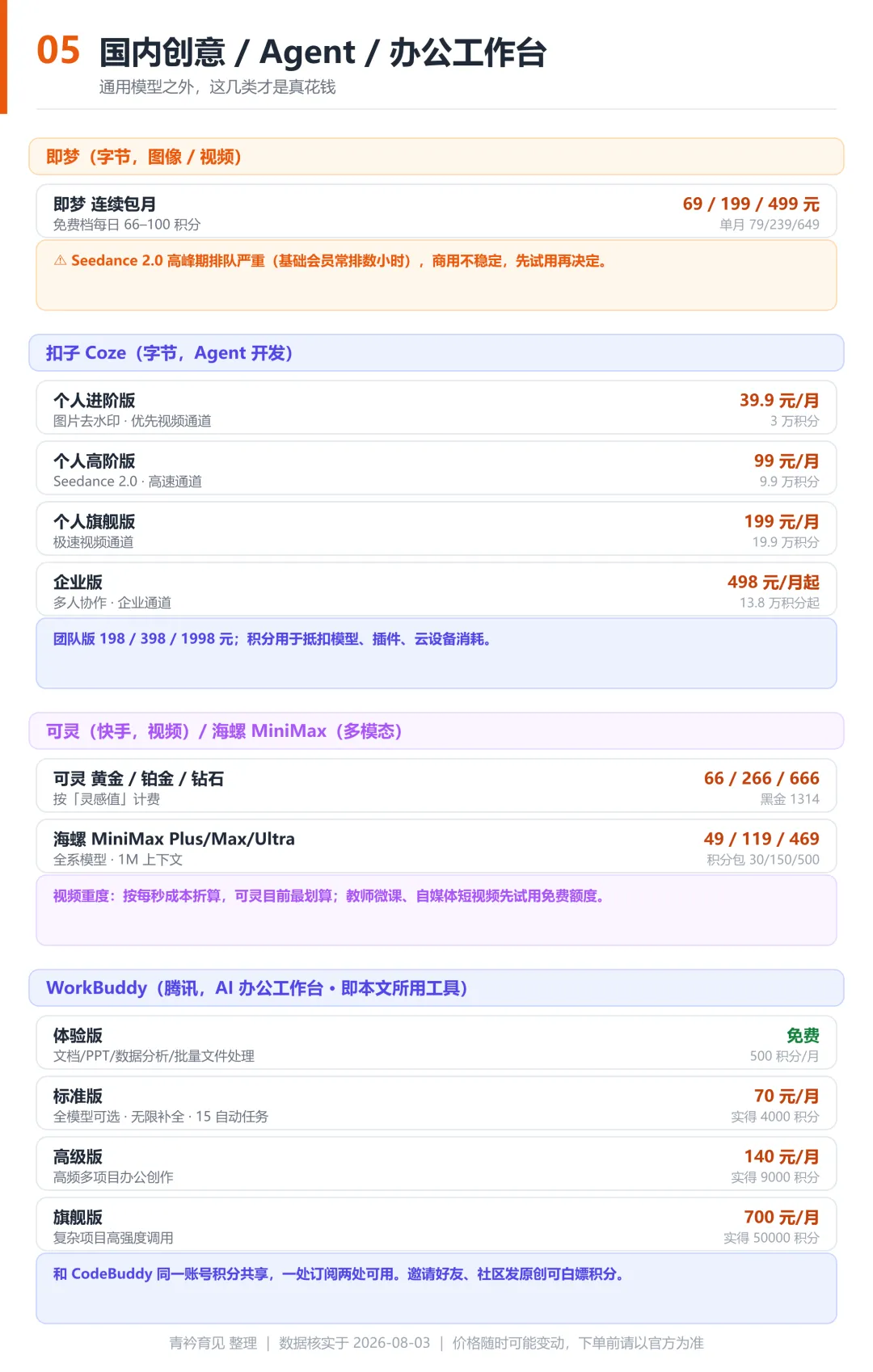Click the price 69 / 199 / 499 元
This screenshot has width=873, height=1372.
coord(751,204)
